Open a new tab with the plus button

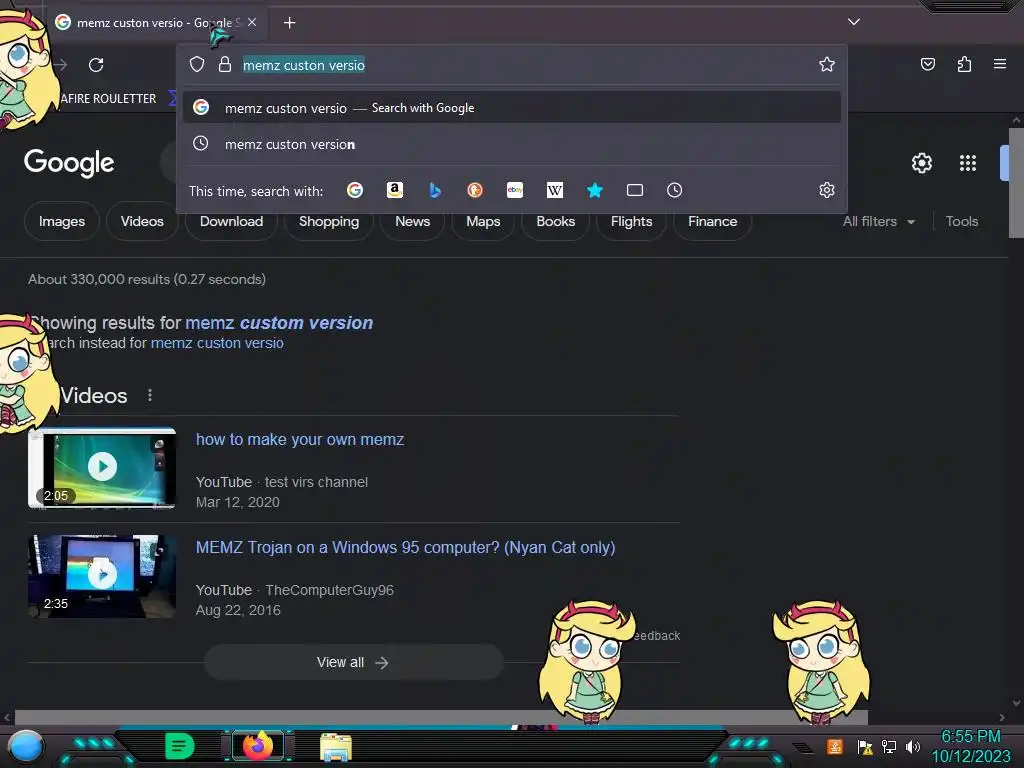click(289, 23)
